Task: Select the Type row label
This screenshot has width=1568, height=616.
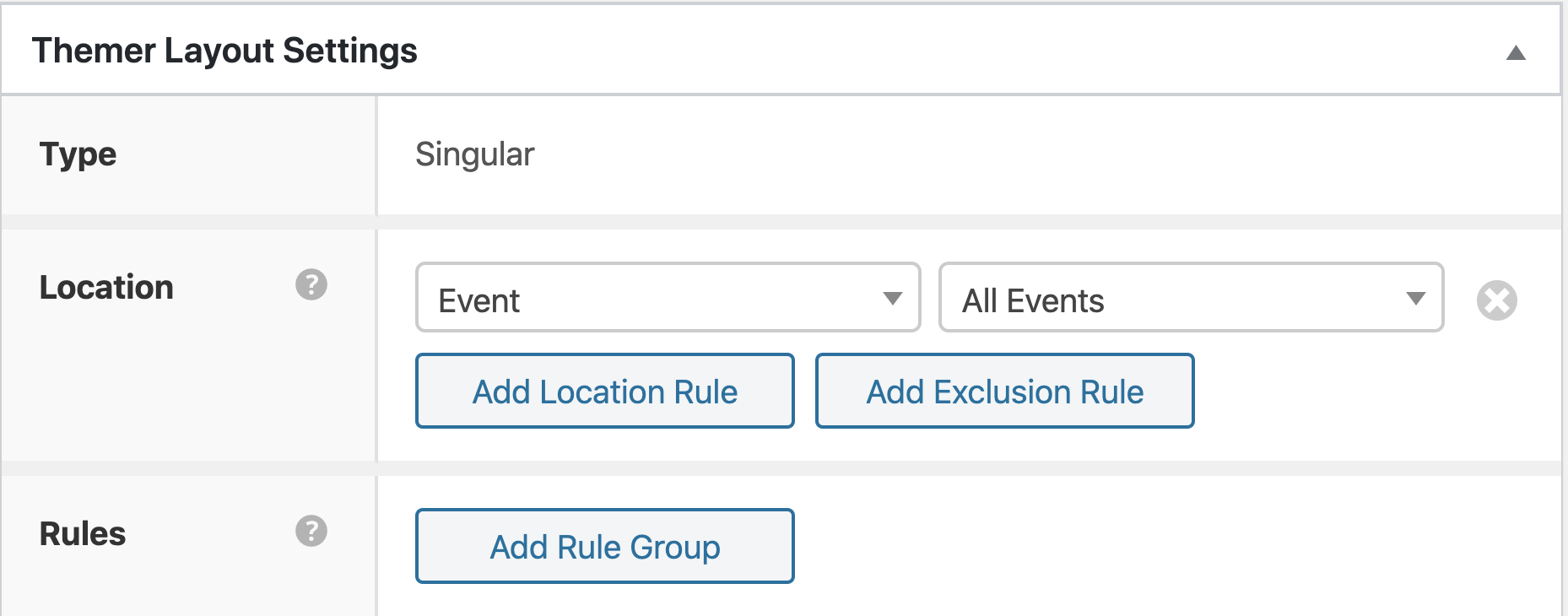Action: (78, 154)
